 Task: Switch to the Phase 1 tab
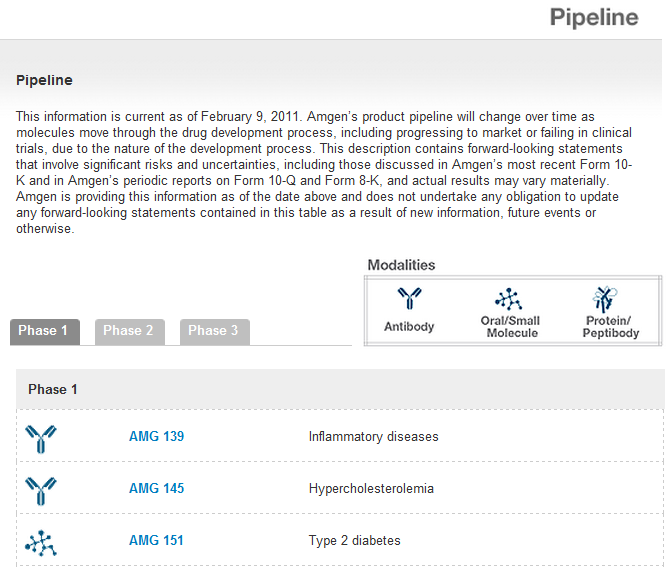point(45,331)
